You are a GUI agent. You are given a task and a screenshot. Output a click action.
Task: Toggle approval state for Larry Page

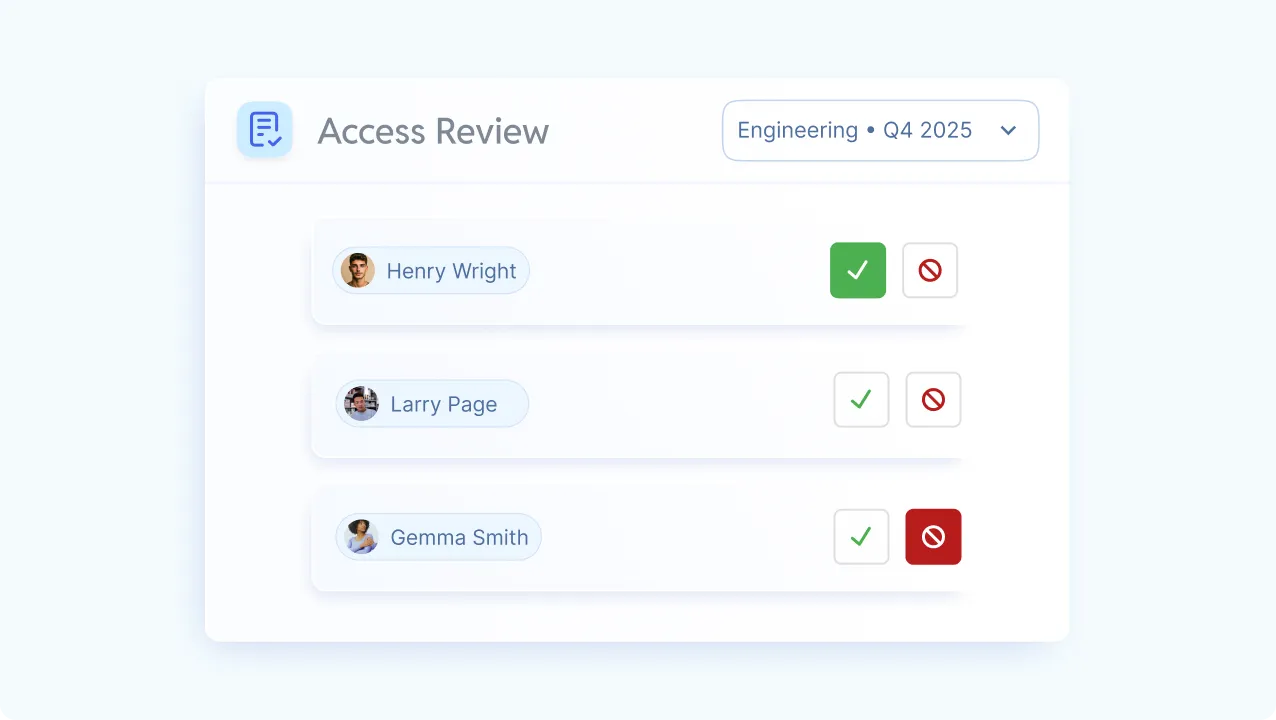tap(860, 399)
